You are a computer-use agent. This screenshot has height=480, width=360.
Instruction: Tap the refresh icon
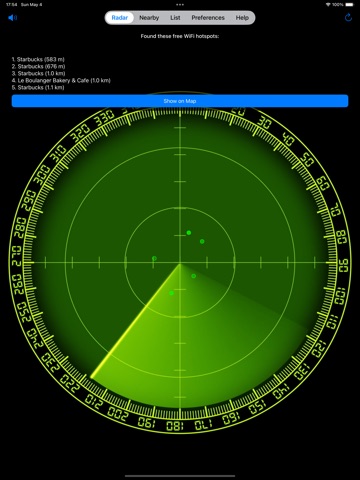(x=348, y=18)
